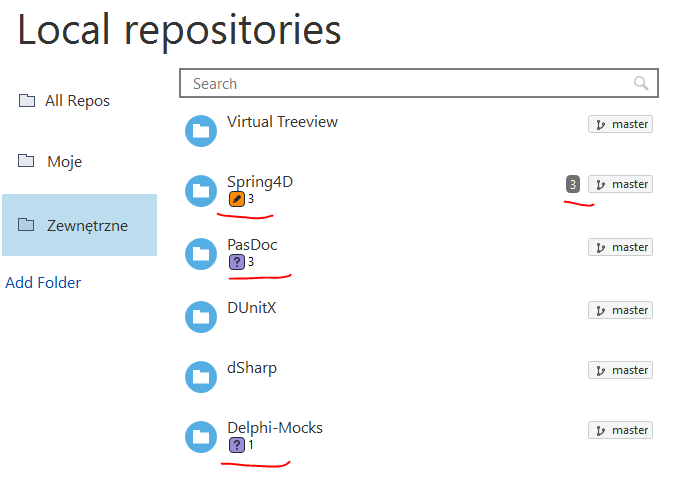
Task: Open the Spring4D repository name
Action: (x=260, y=182)
